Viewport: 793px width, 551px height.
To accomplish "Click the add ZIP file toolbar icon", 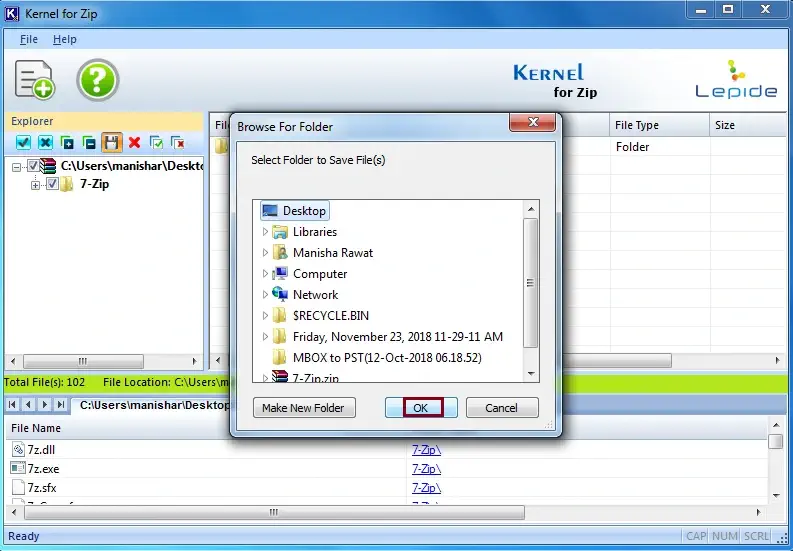I will [34, 79].
